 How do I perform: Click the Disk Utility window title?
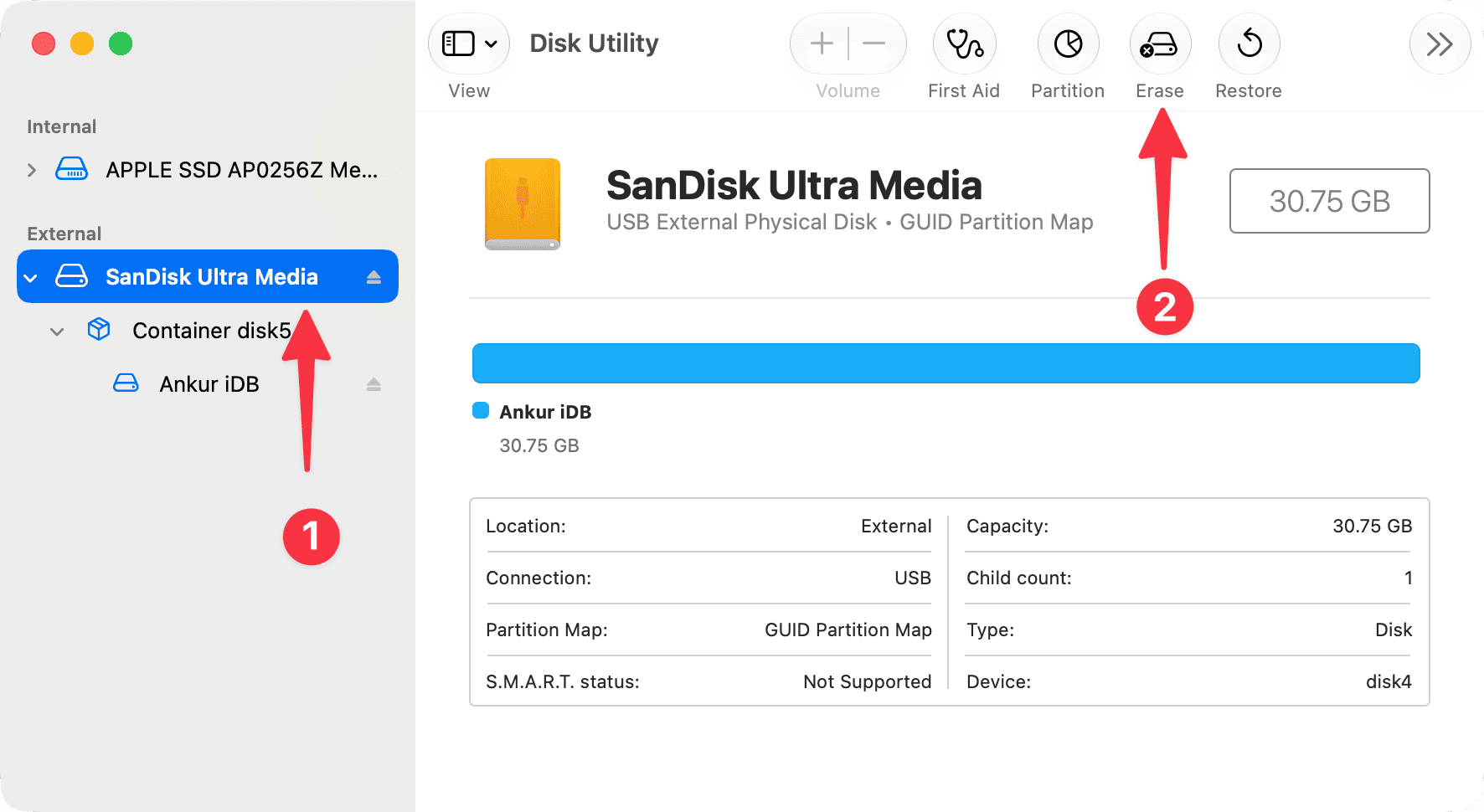[x=594, y=44]
